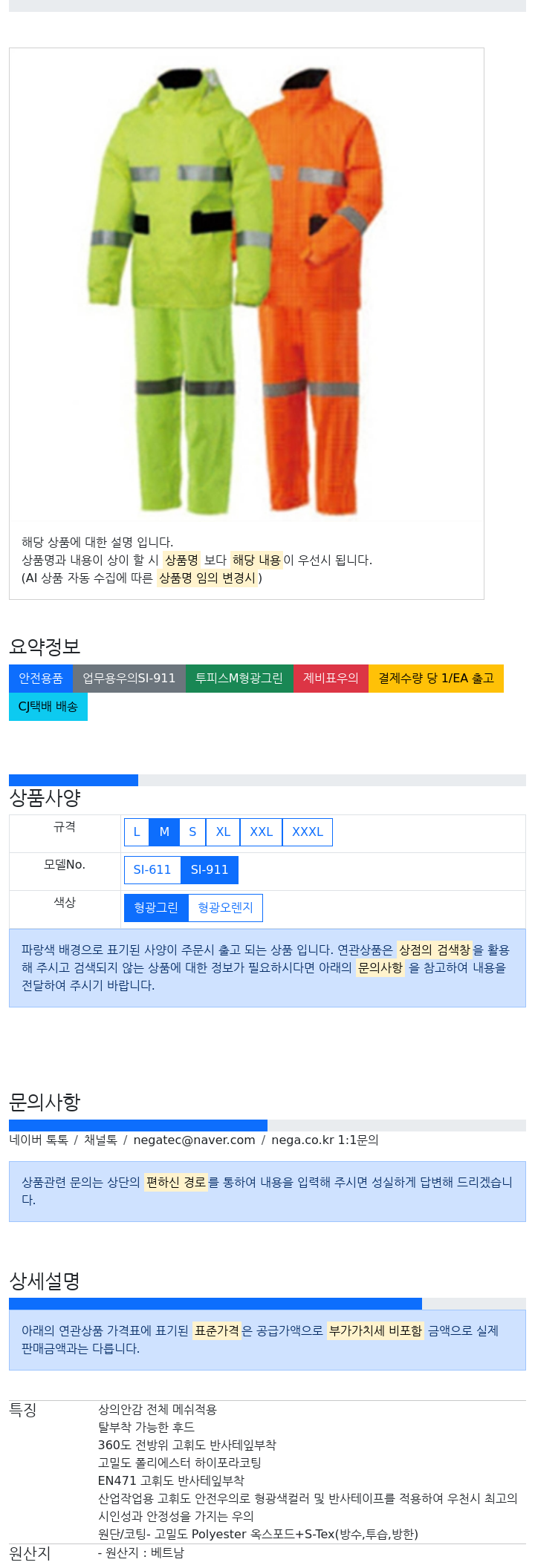This screenshot has width=535, height=1568.
Task: Pick size XXXL
Action: point(308,832)
